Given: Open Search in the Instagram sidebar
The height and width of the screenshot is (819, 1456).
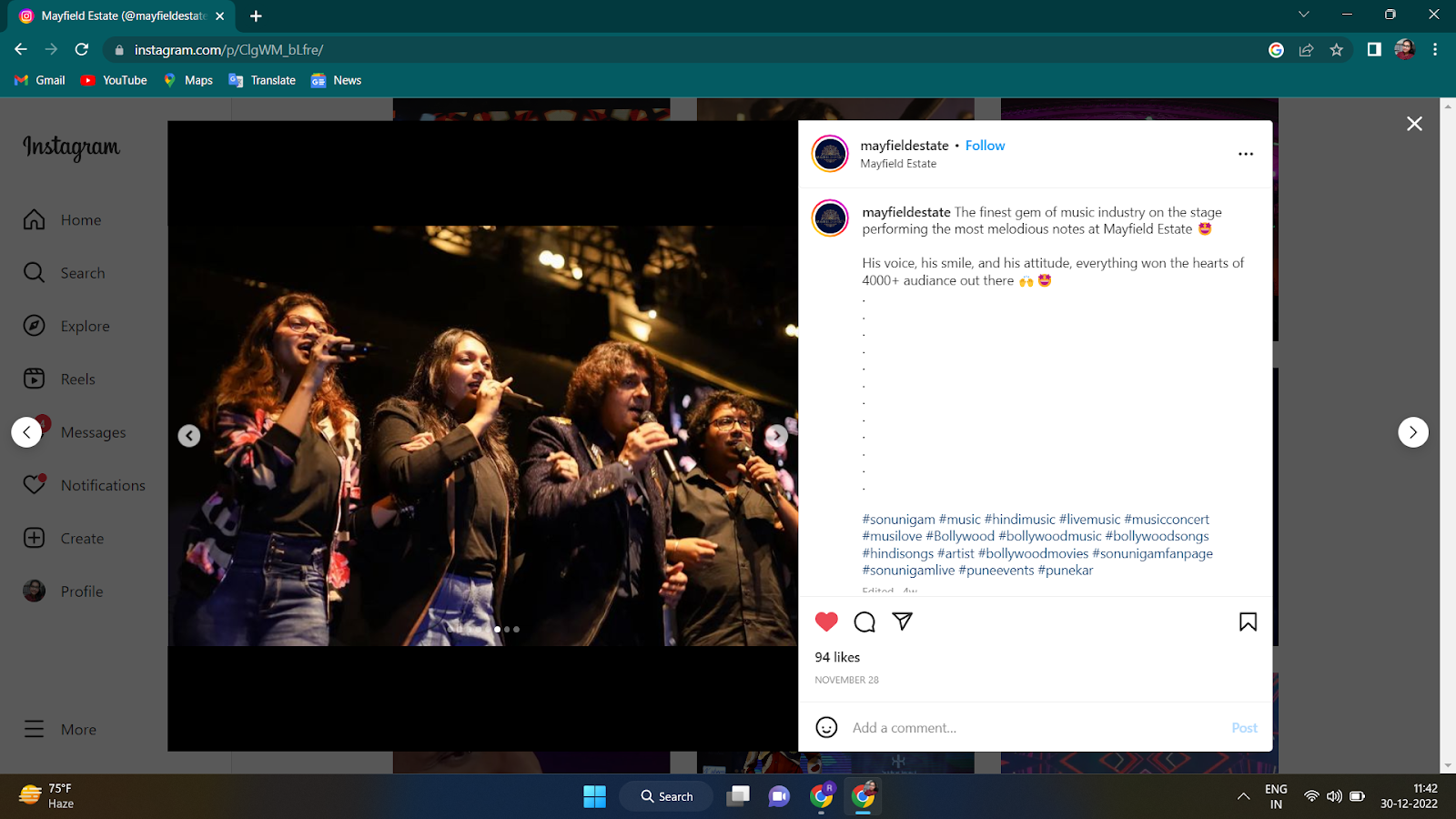Looking at the screenshot, I should (64, 273).
